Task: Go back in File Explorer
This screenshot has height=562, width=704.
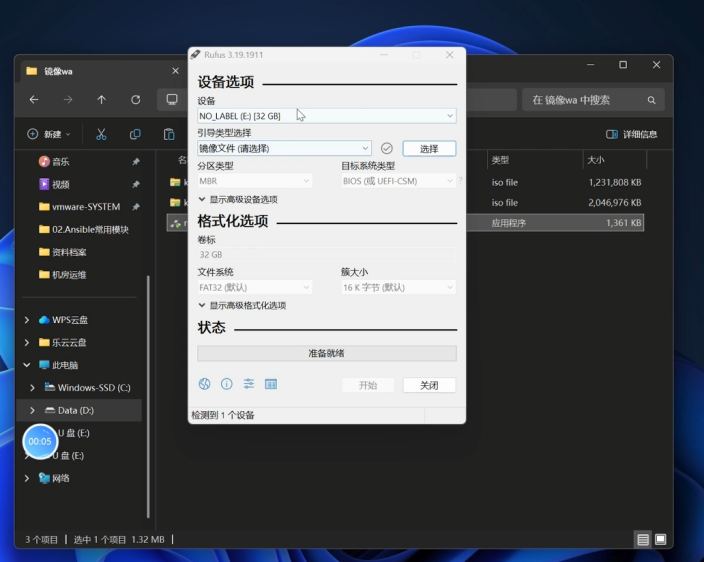Action: [34, 100]
